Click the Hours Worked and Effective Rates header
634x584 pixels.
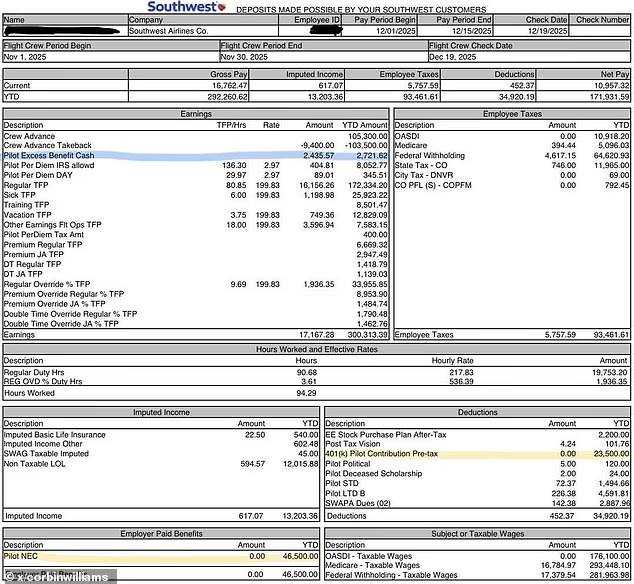coord(316,349)
